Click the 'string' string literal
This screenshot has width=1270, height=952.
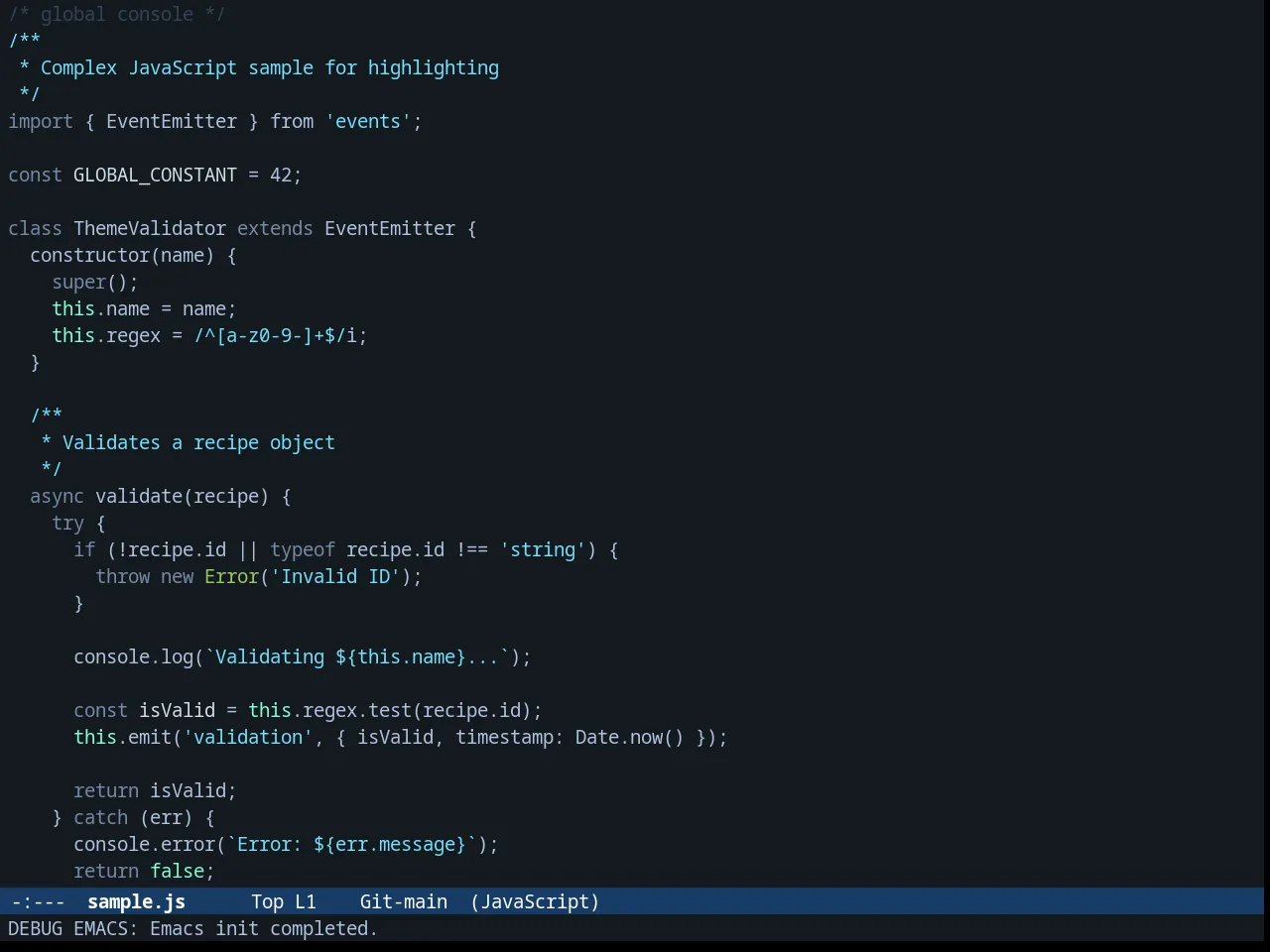tap(543, 549)
